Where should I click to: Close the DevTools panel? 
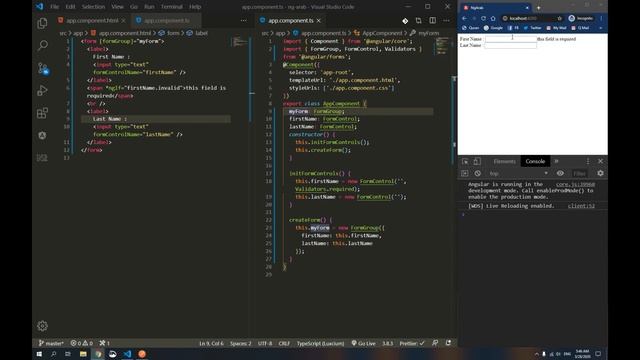pos(600,162)
